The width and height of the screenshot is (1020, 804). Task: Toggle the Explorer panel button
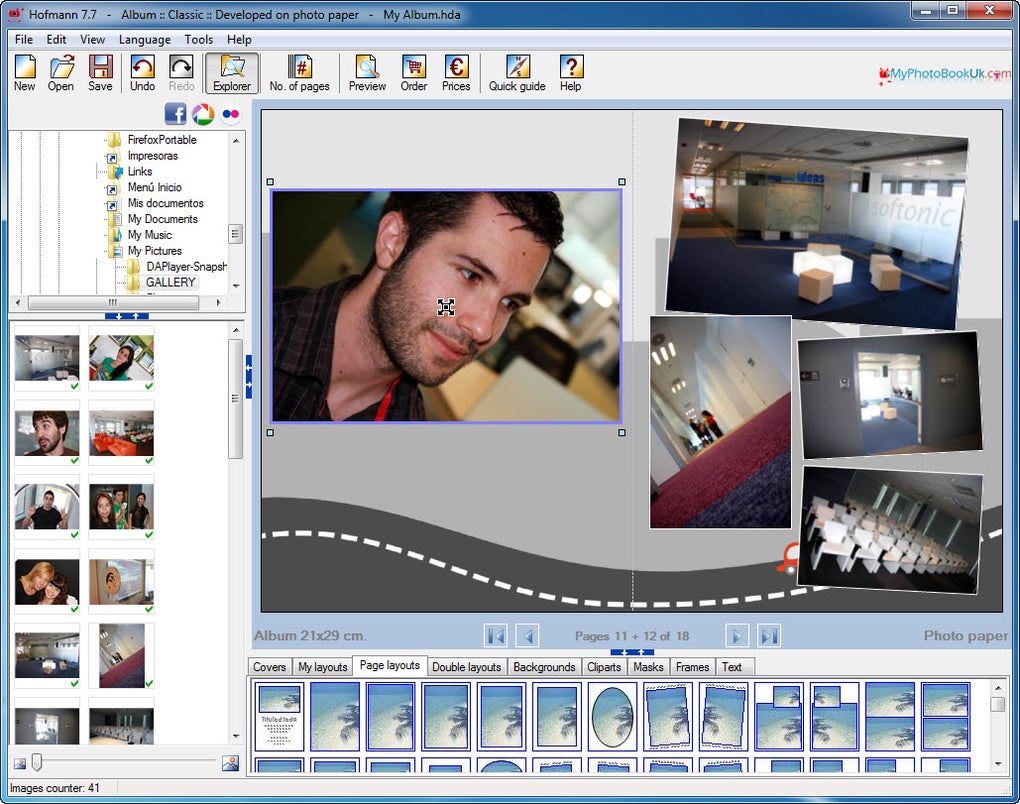[x=232, y=73]
